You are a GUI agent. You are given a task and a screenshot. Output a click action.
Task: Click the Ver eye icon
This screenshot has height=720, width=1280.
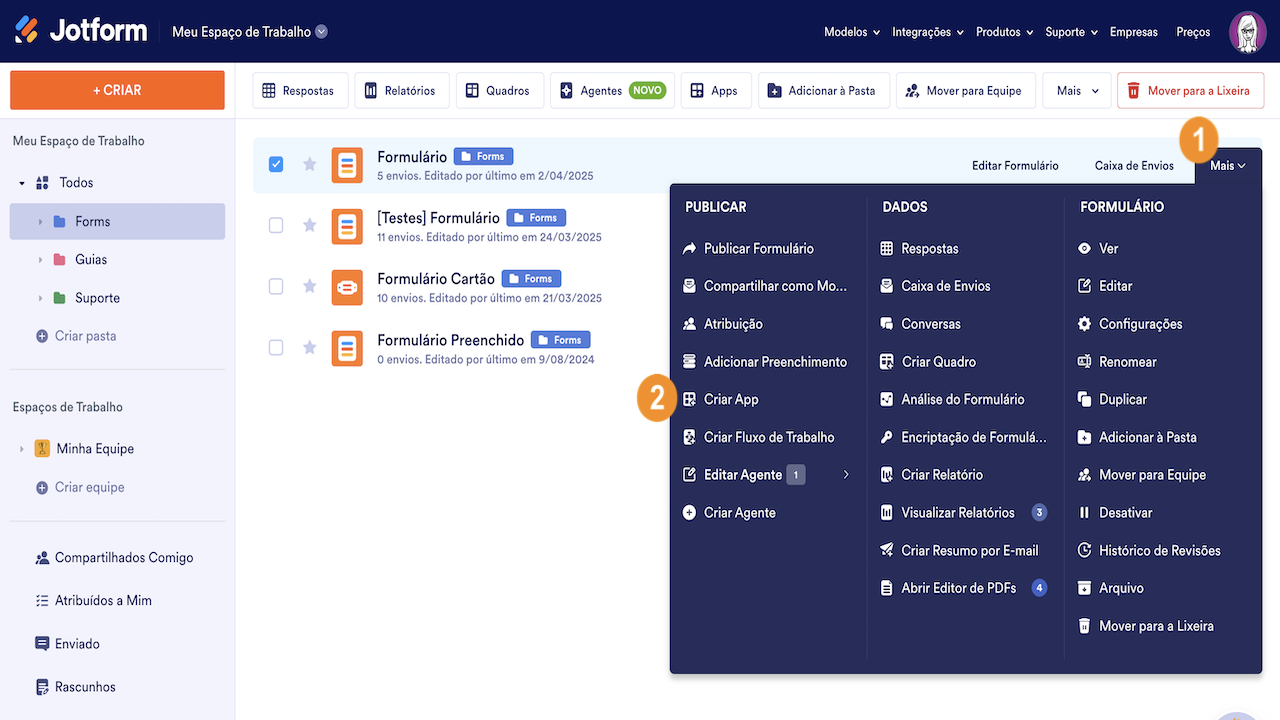tap(1084, 248)
